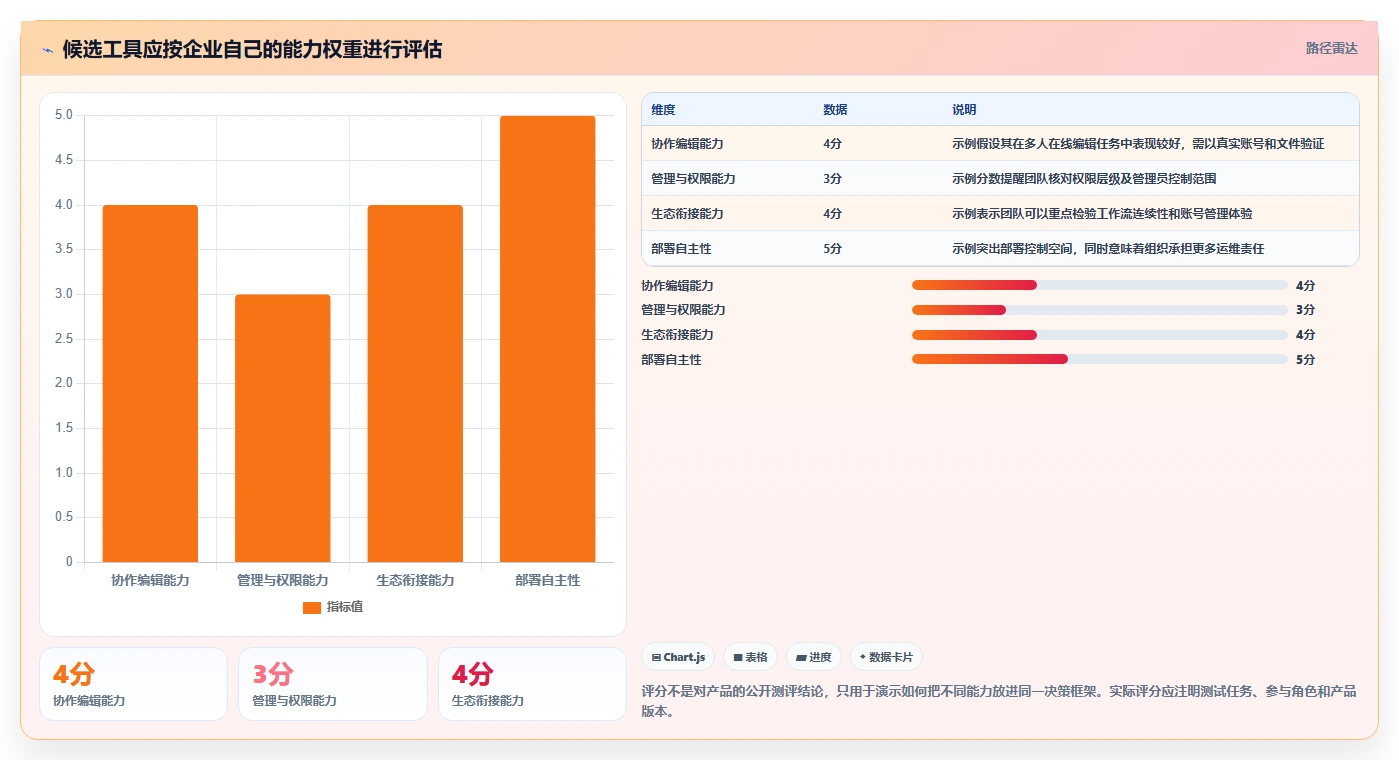Click the 5分 cell in the 部署自主性 table row

[x=832, y=249]
